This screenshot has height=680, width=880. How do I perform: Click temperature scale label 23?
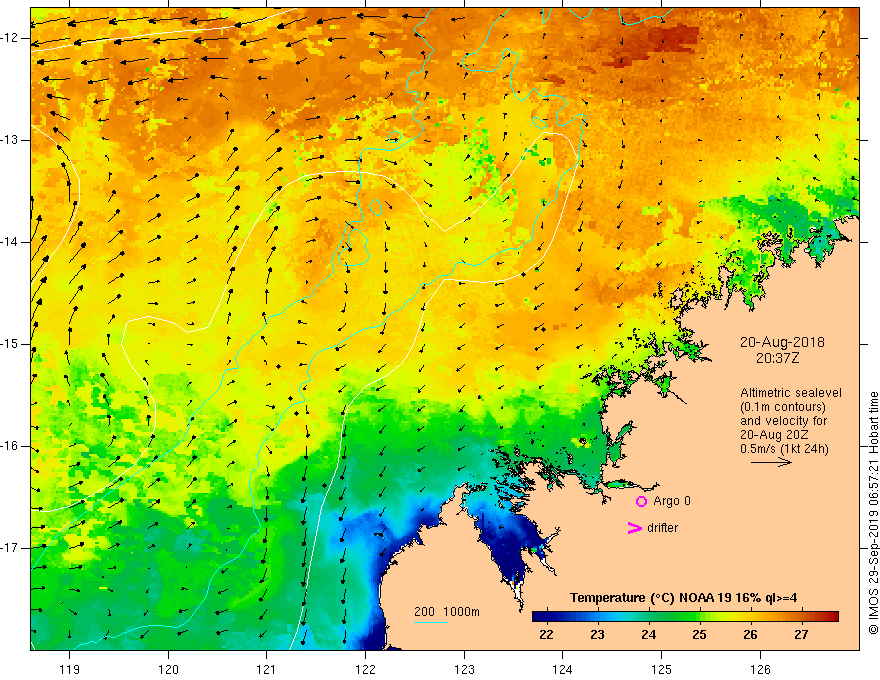point(597,635)
